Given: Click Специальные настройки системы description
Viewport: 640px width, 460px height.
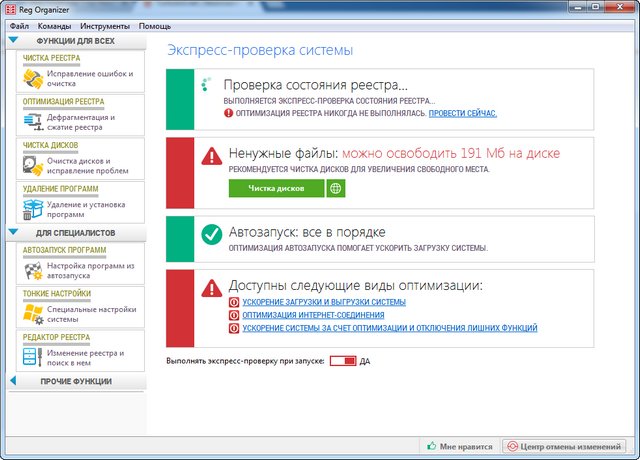Looking at the screenshot, I should tap(92, 315).
